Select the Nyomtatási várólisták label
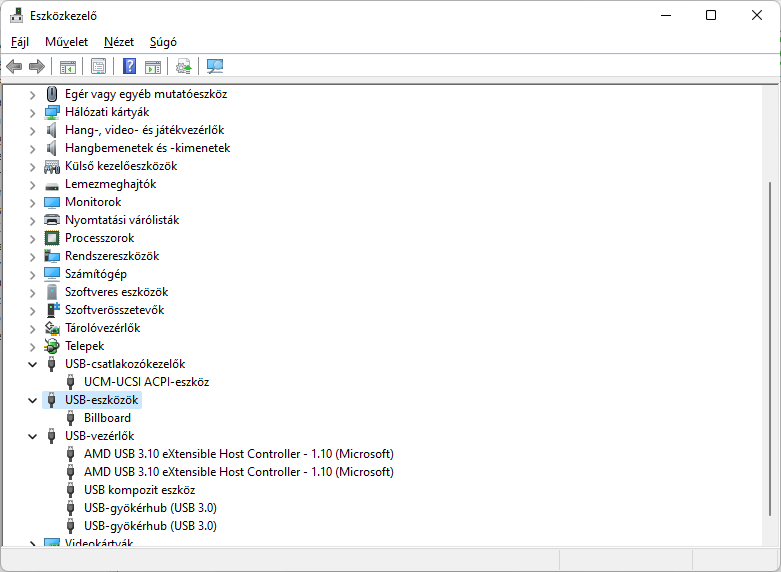781x572 pixels. [x=122, y=220]
